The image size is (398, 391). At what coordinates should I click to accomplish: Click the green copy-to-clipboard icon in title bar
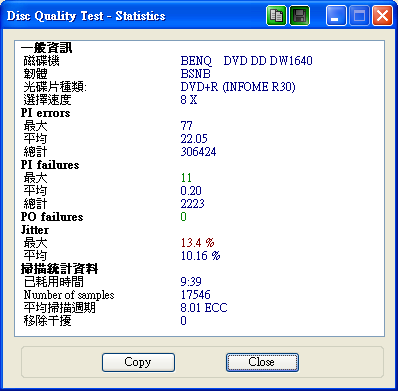(x=276, y=16)
